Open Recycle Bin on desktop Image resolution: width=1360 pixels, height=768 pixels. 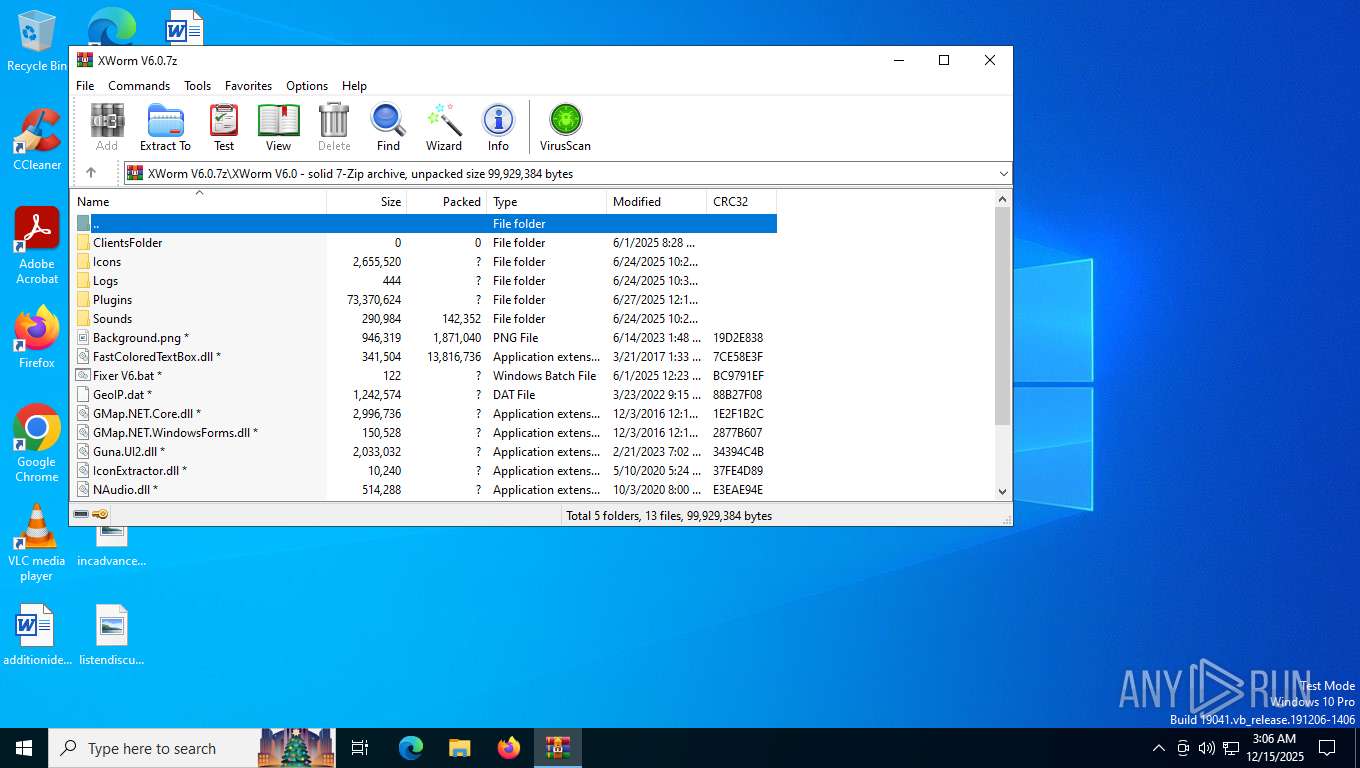(36, 42)
